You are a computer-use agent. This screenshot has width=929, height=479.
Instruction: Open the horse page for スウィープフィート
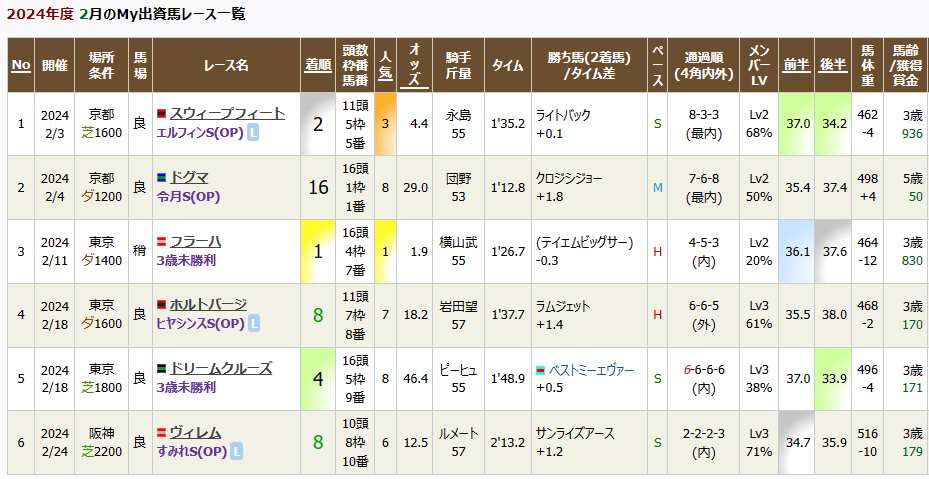coord(228,114)
